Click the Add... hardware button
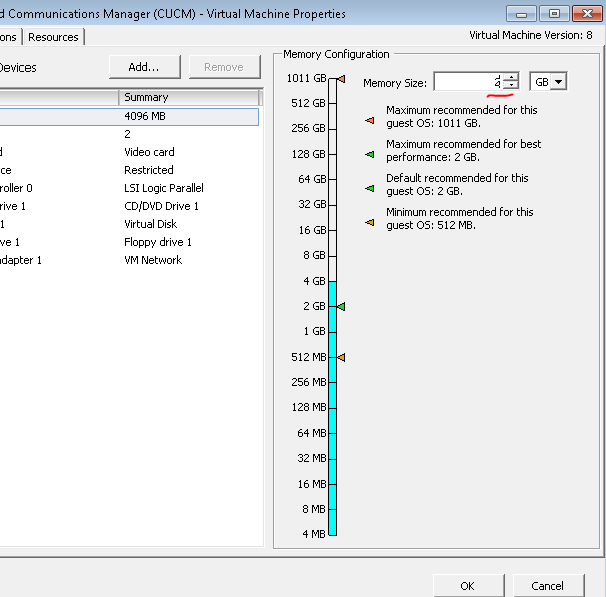606x597 pixels. click(x=145, y=67)
